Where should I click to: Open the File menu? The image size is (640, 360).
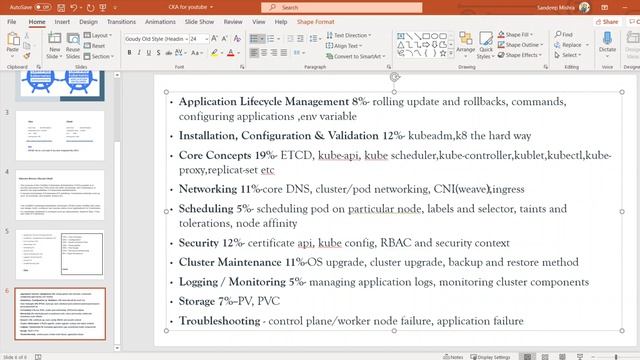(x=11, y=22)
